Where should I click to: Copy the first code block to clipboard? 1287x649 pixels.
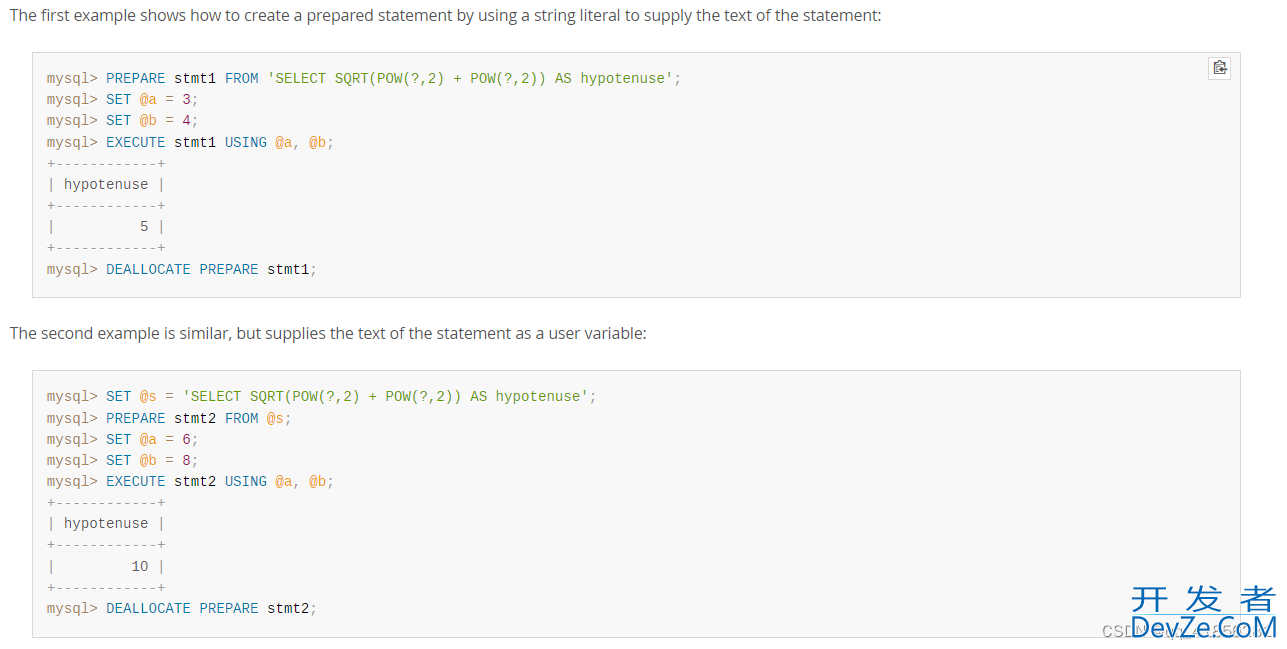[x=1219, y=68]
